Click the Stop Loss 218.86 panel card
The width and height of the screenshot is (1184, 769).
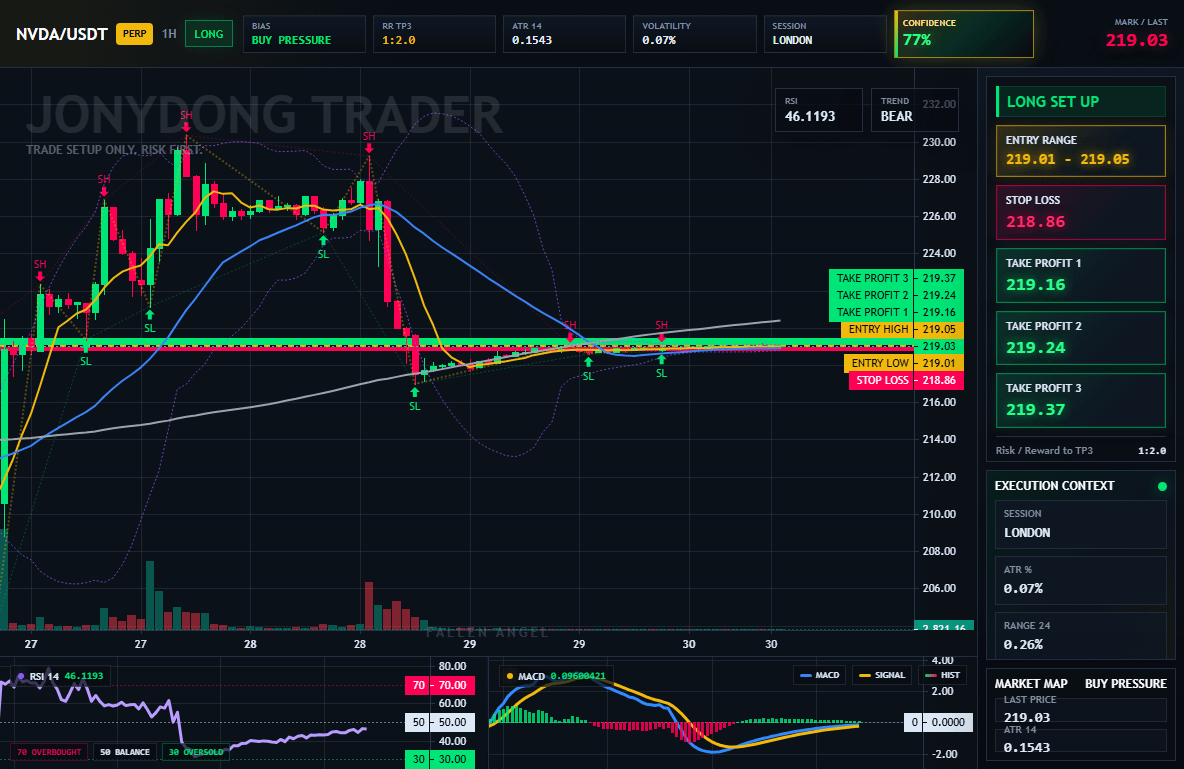click(1081, 212)
